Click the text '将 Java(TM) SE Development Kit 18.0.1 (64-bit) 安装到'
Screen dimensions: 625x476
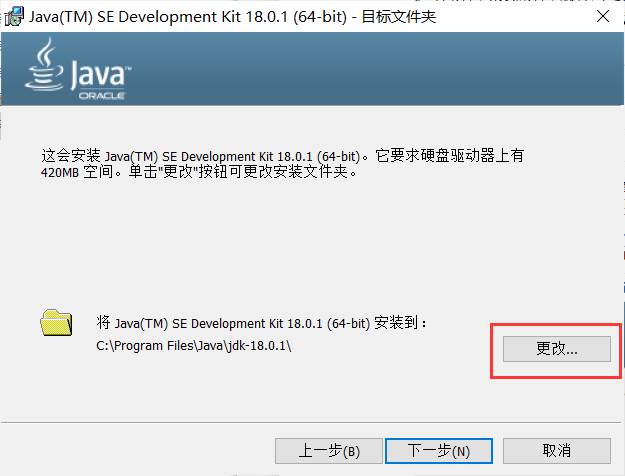tap(261, 323)
